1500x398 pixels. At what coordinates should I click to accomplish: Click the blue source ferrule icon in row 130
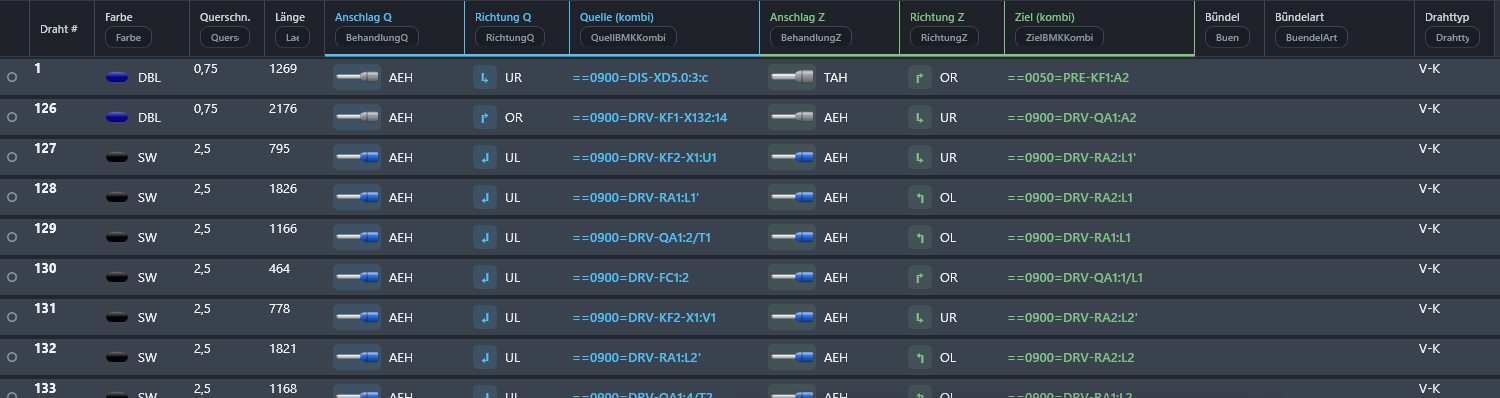click(356, 277)
